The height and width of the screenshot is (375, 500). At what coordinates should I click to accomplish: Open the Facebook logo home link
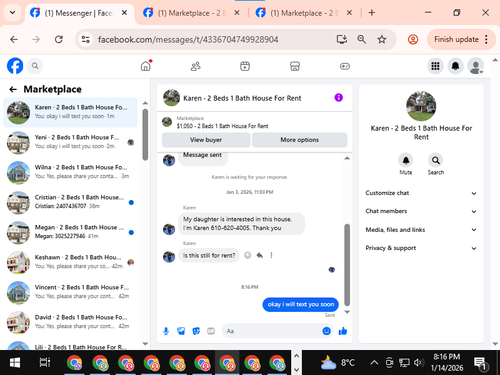tap(15, 66)
